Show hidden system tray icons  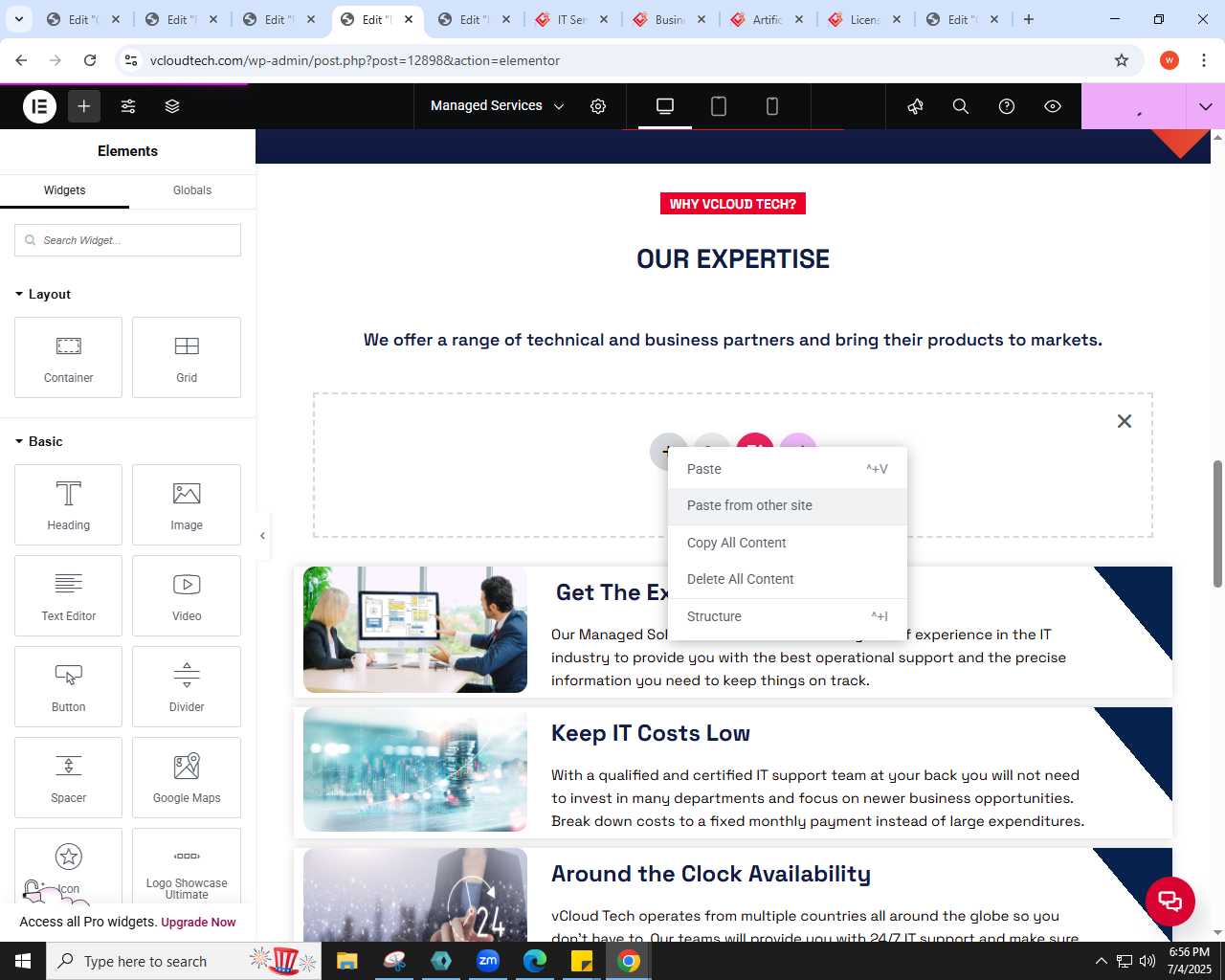pyautogui.click(x=1101, y=961)
